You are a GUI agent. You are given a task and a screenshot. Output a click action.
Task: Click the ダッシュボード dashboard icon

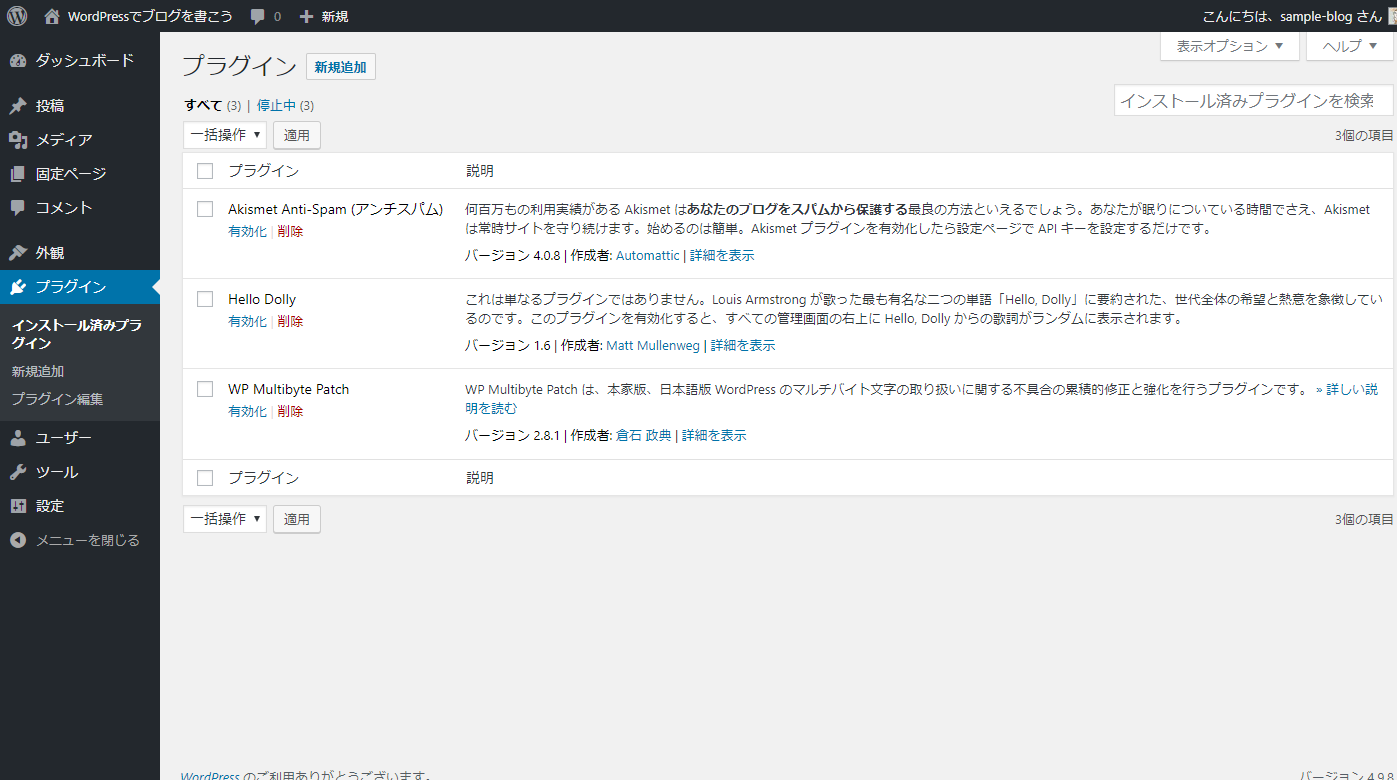(18, 60)
